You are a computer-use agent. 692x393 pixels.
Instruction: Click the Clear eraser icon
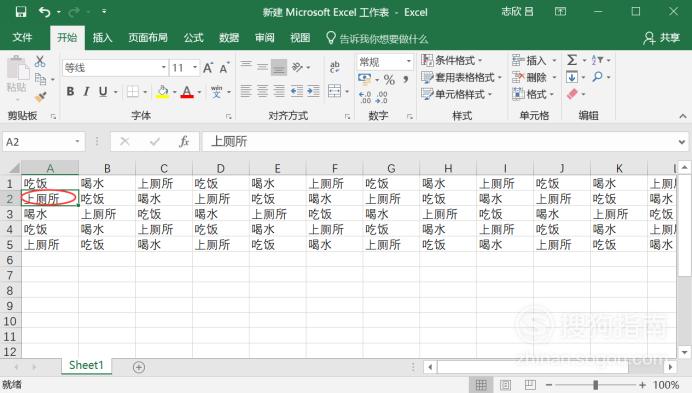click(x=572, y=94)
